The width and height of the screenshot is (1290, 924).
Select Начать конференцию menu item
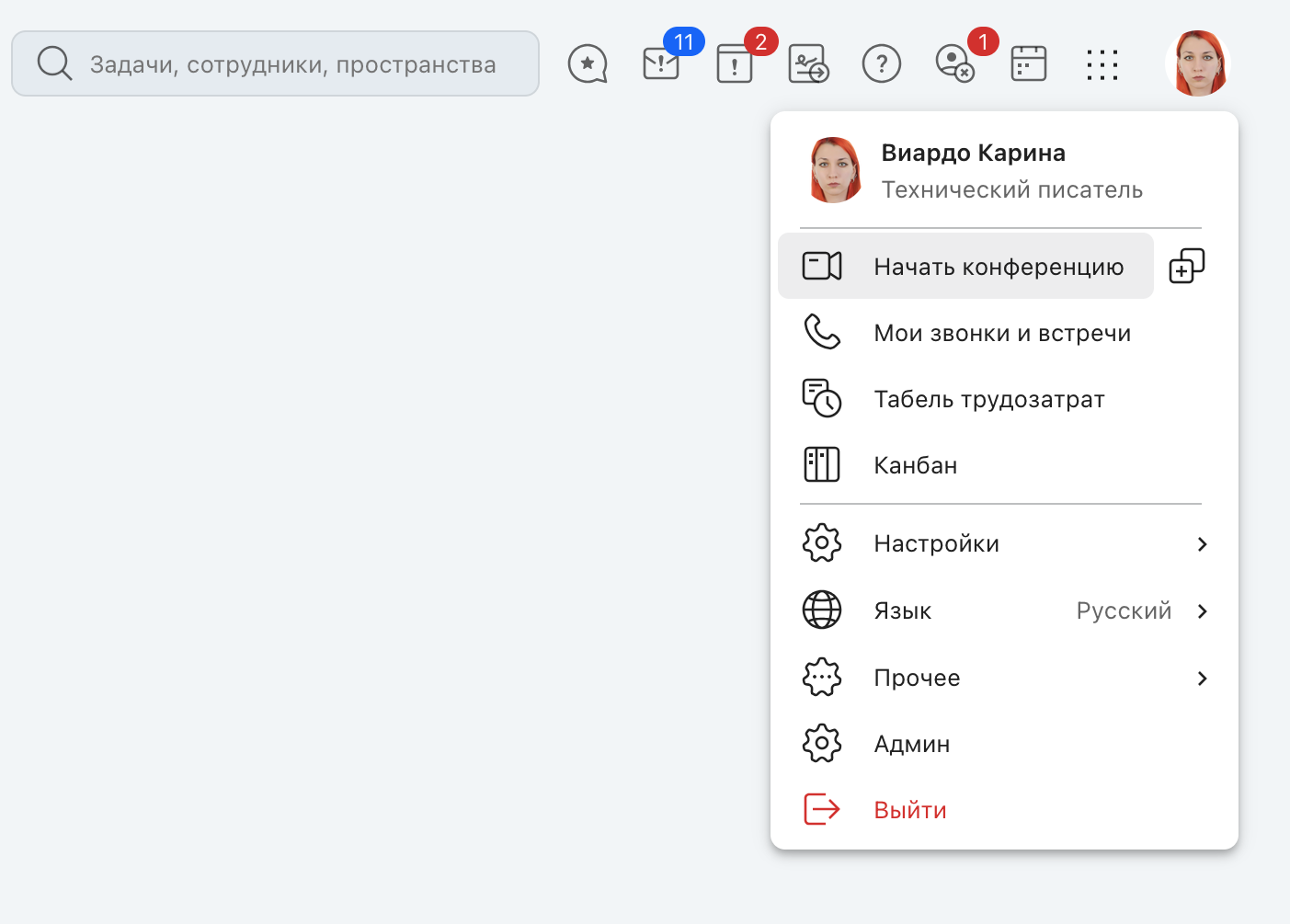pyautogui.click(x=965, y=266)
